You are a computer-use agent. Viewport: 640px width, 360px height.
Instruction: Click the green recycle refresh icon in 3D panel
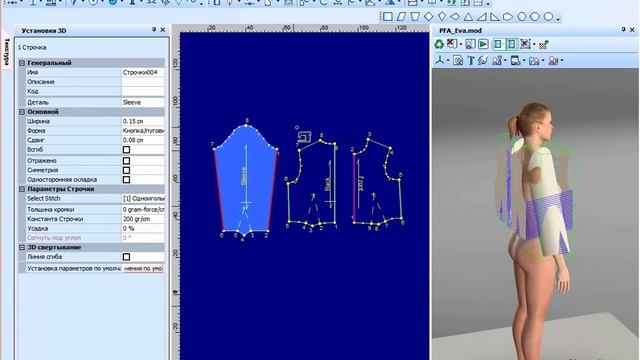[439, 44]
